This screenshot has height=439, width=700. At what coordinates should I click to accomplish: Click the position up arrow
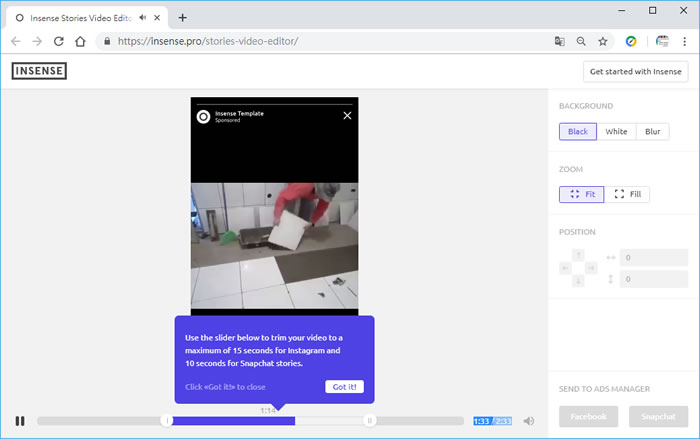click(x=578, y=255)
